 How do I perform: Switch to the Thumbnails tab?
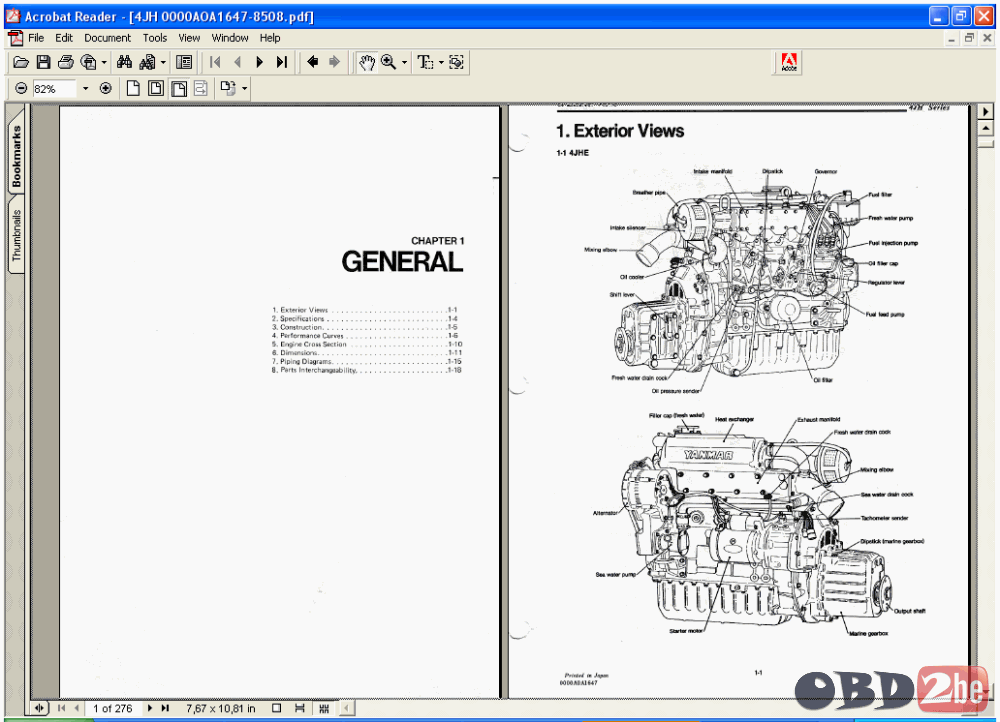coord(16,235)
